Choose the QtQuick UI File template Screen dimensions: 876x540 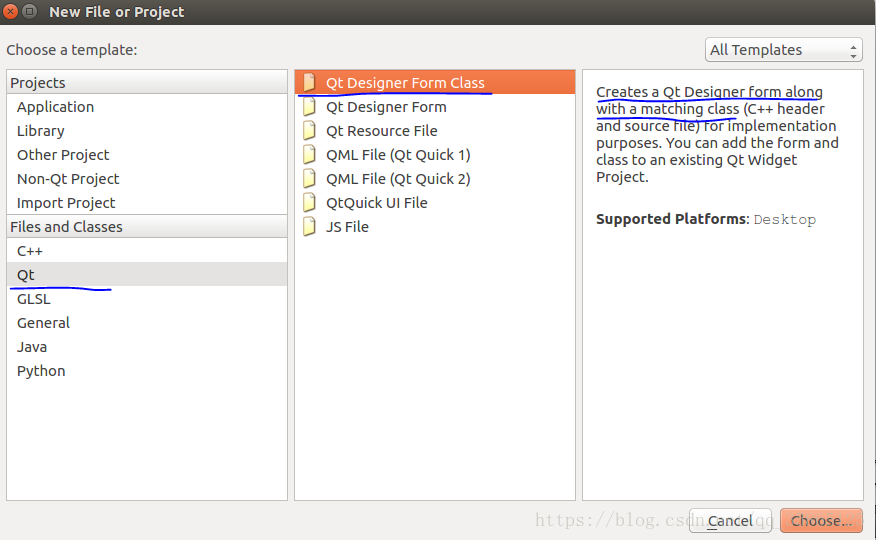coord(435,203)
